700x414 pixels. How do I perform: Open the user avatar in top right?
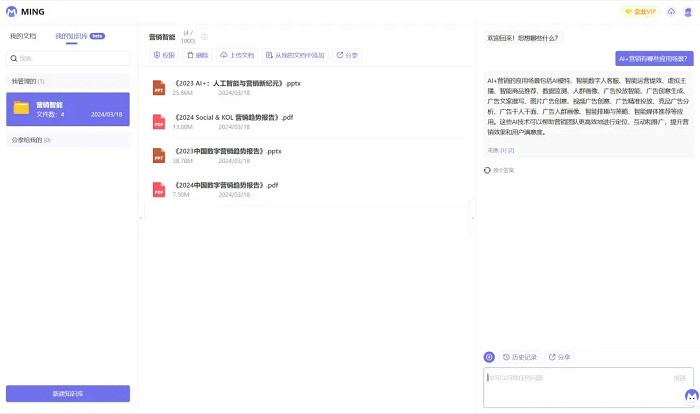(x=687, y=12)
